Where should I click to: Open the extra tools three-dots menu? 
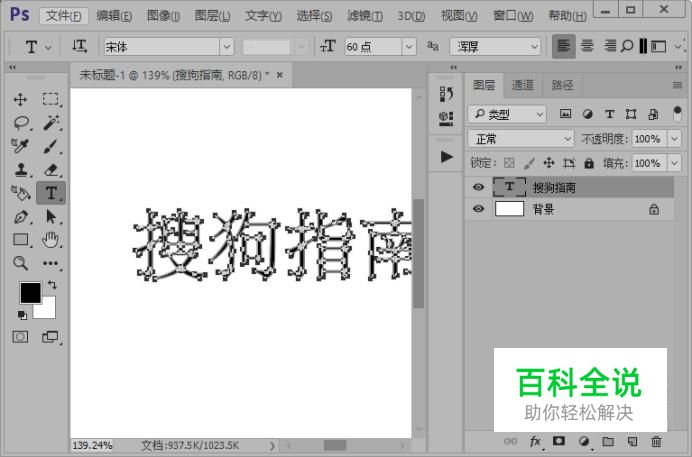pos(50,263)
